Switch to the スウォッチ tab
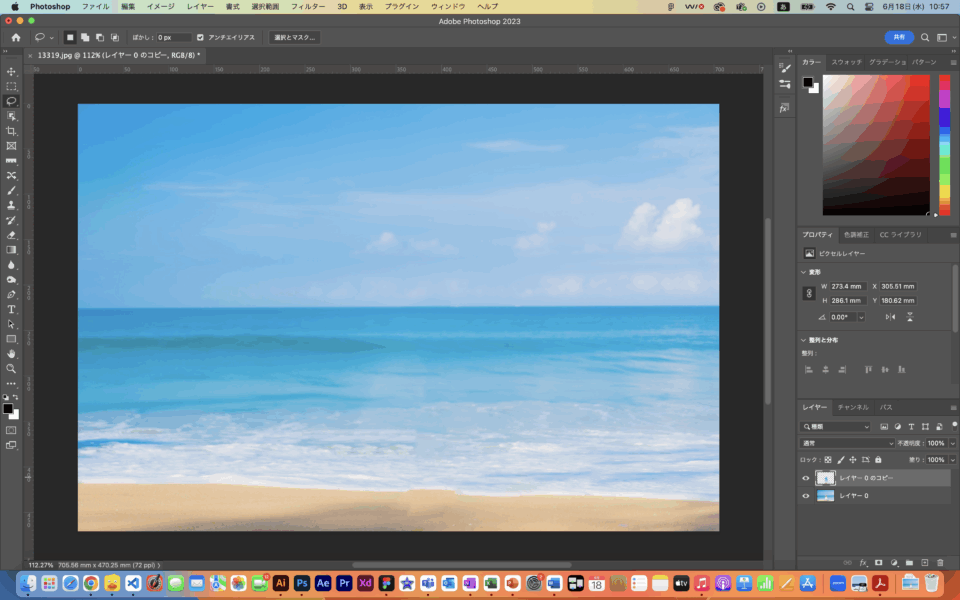This screenshot has height=600, width=960. coord(846,62)
